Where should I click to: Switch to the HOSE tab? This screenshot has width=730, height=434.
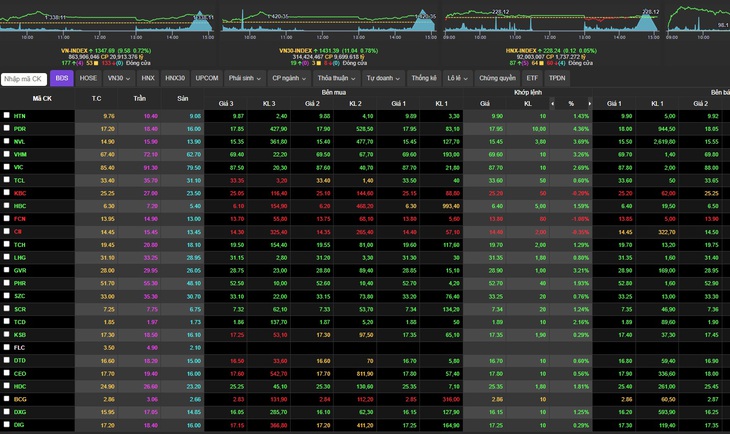[x=88, y=78]
